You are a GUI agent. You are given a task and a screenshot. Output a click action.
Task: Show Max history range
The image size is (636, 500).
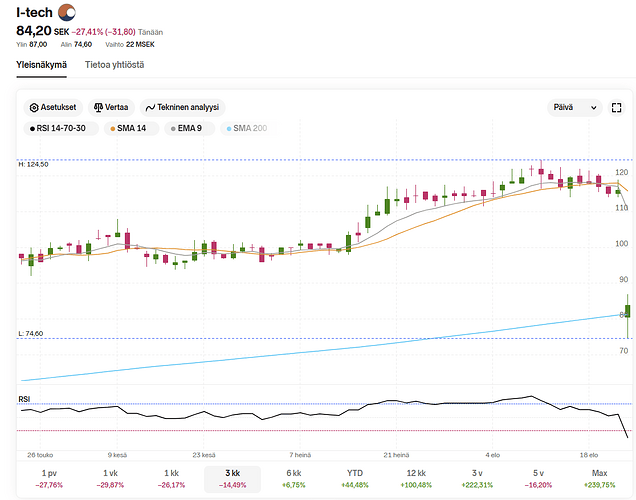[600, 478]
